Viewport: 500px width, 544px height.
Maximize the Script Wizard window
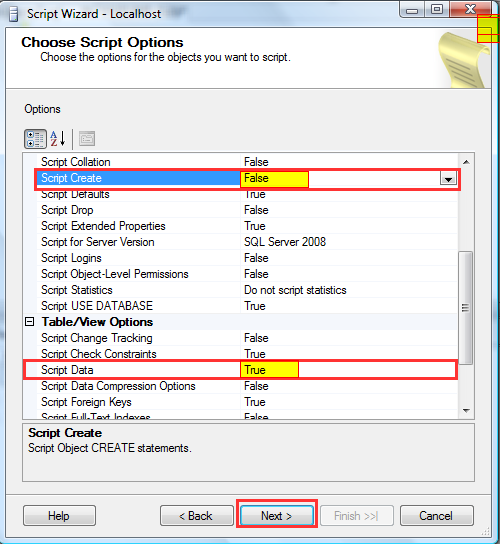(x=437, y=10)
